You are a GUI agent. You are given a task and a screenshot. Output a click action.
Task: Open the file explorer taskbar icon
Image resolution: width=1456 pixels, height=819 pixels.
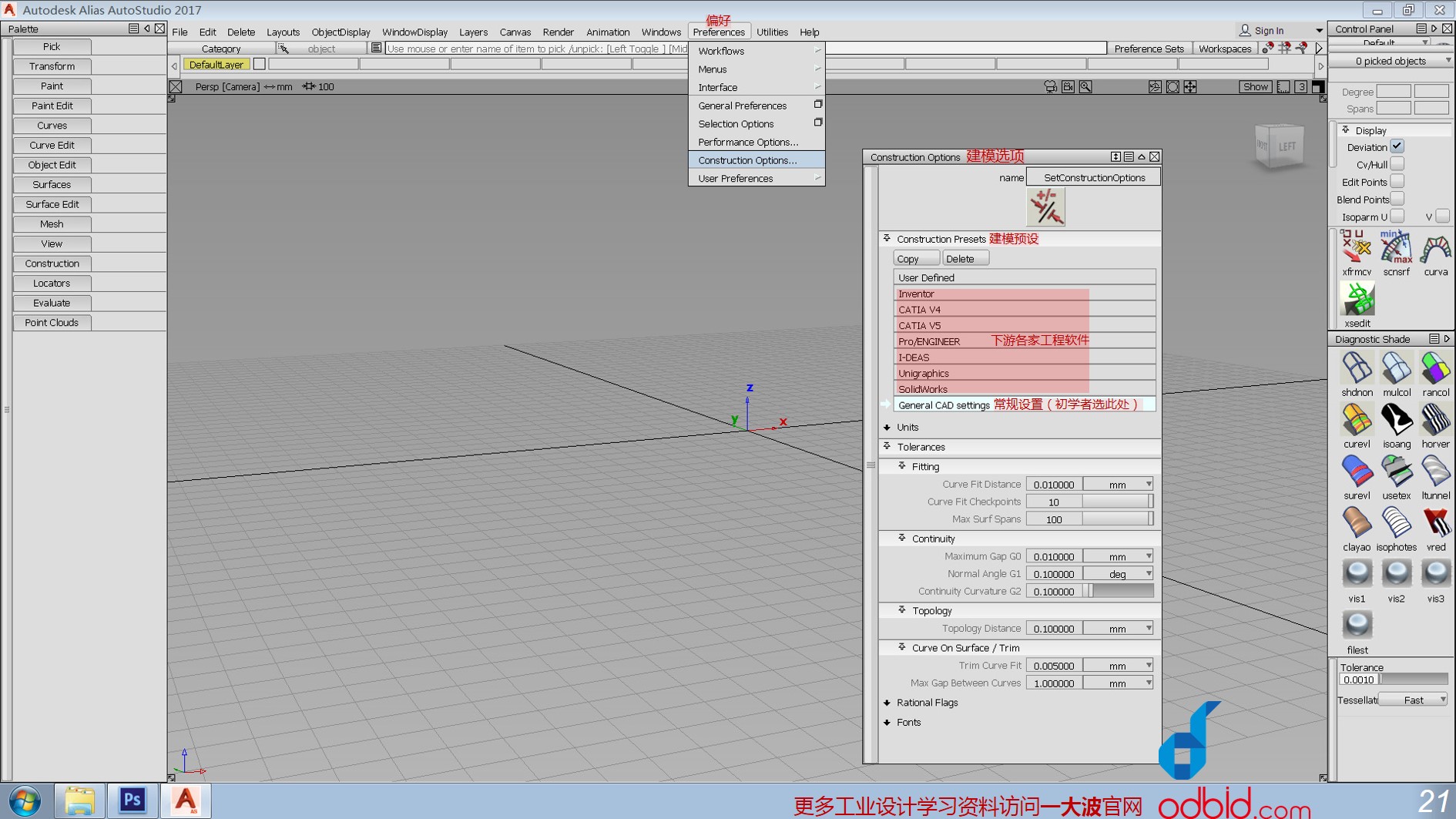79,800
